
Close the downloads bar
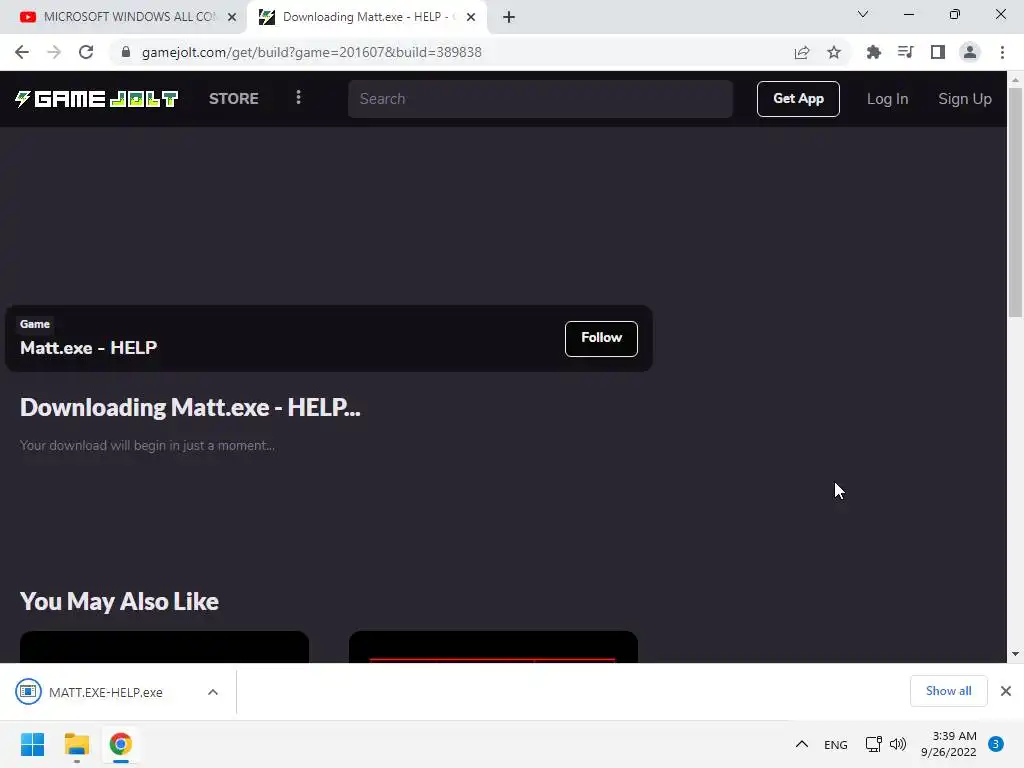(x=1006, y=691)
